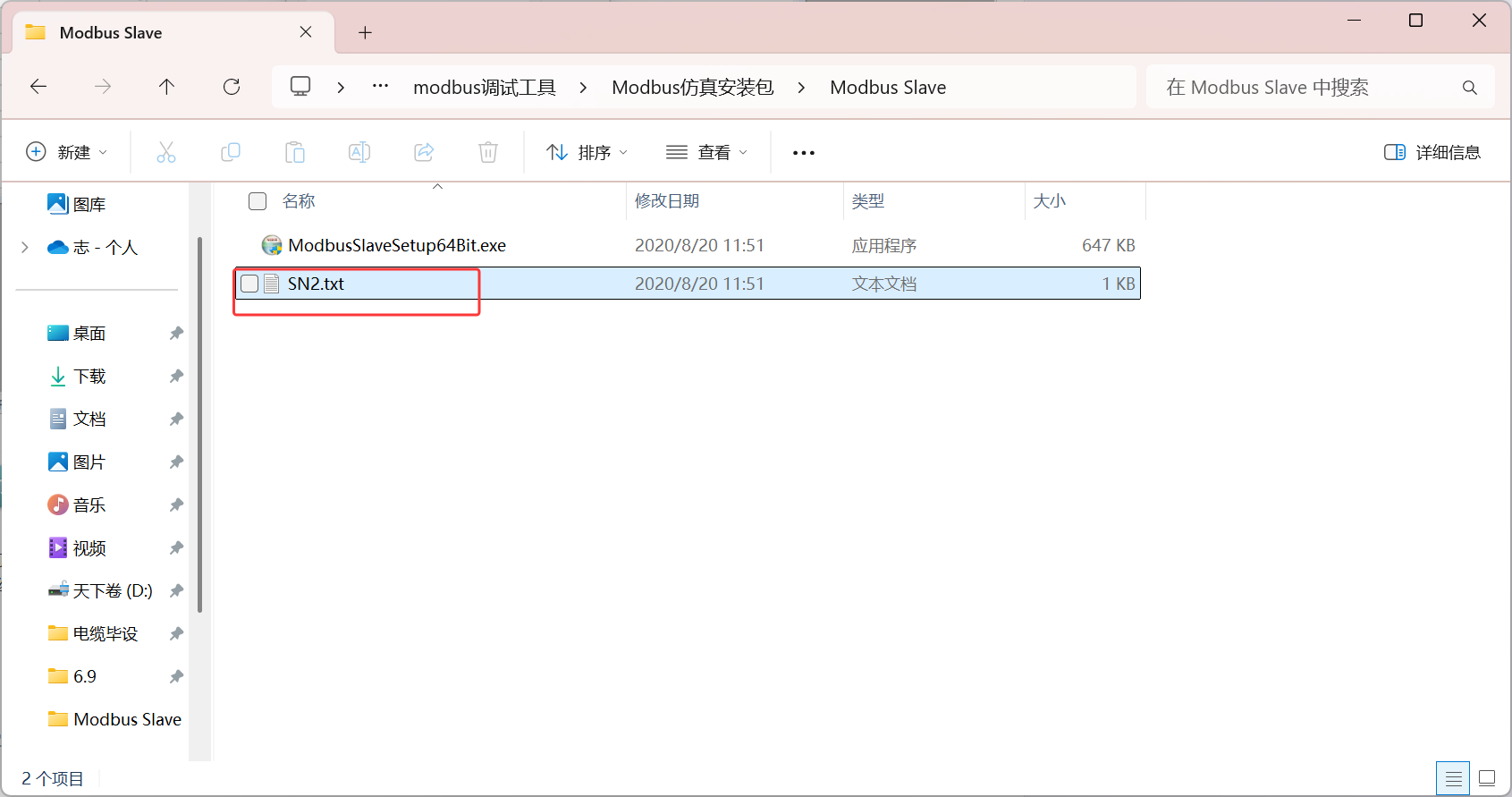Unpin 桌面 using its pin icon

tap(176, 333)
